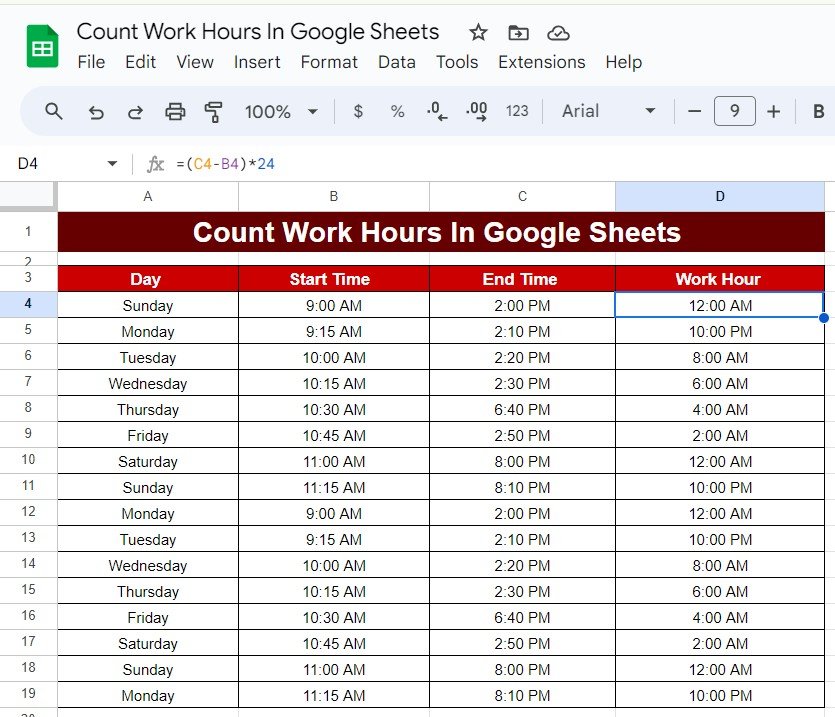
Task: Rename the document title
Action: click(x=258, y=31)
